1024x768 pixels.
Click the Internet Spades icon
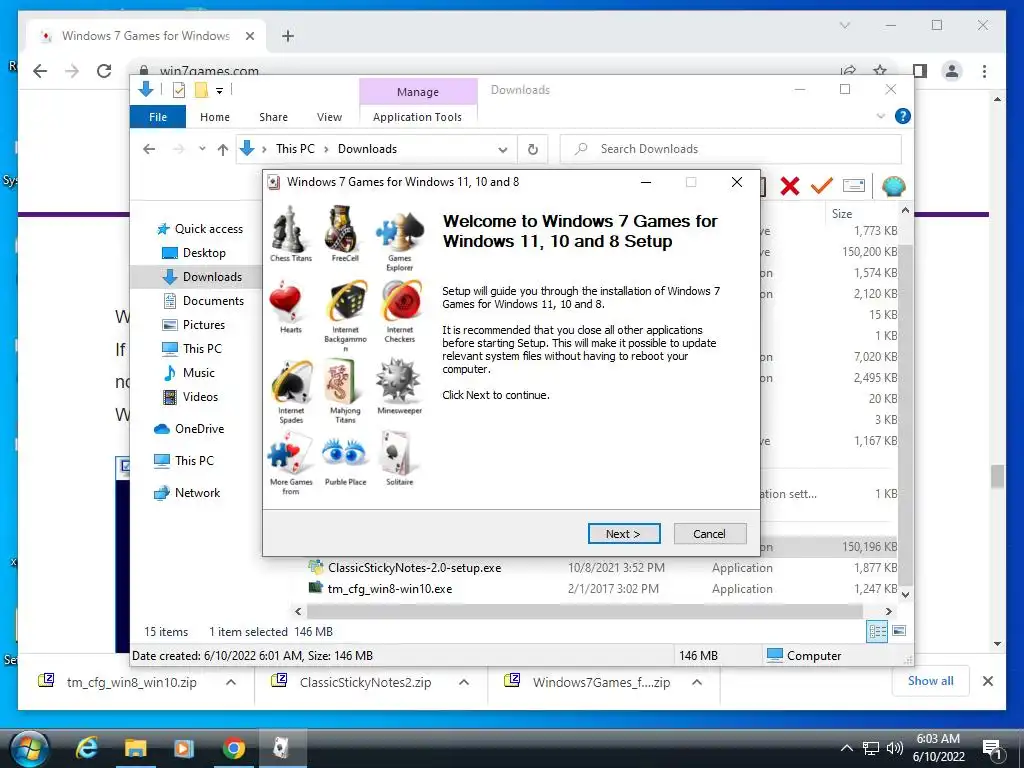point(291,382)
